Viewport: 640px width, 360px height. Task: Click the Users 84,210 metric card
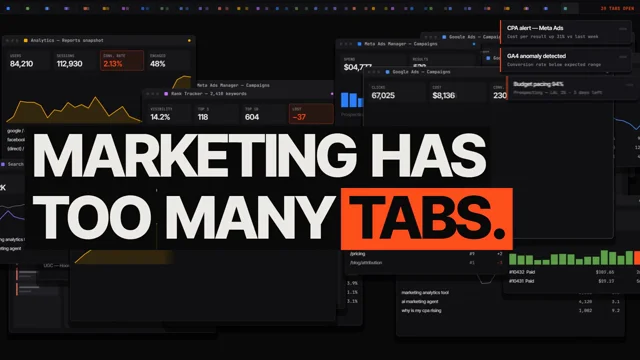click(28, 60)
